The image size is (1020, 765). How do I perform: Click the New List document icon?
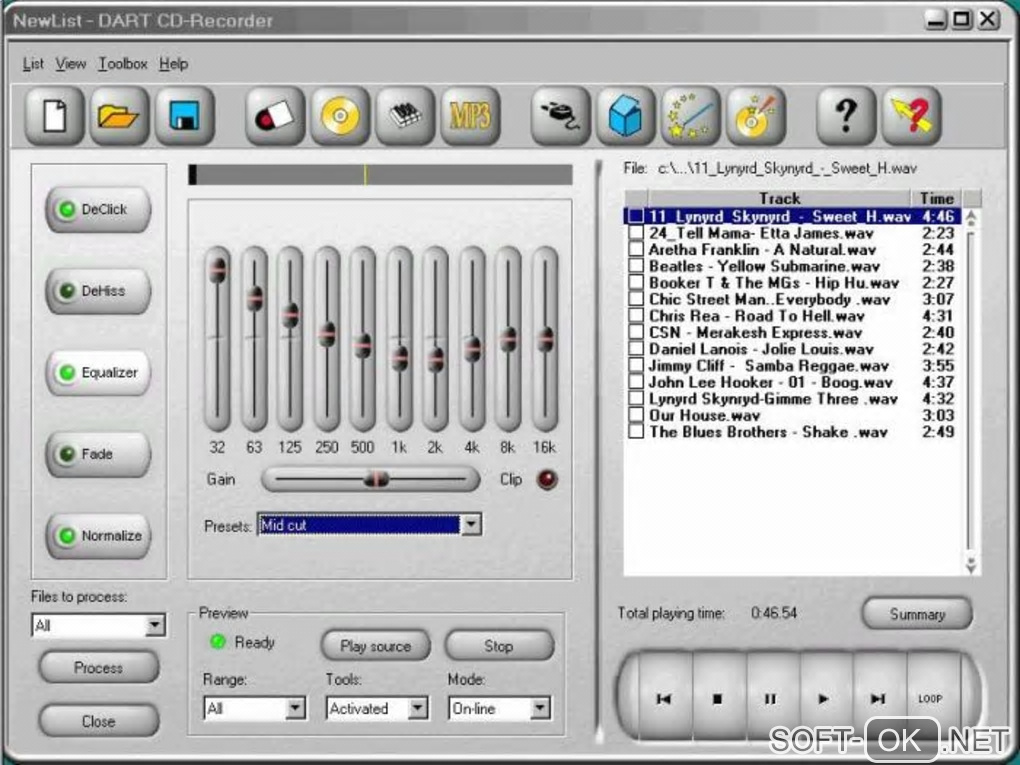tap(54, 116)
